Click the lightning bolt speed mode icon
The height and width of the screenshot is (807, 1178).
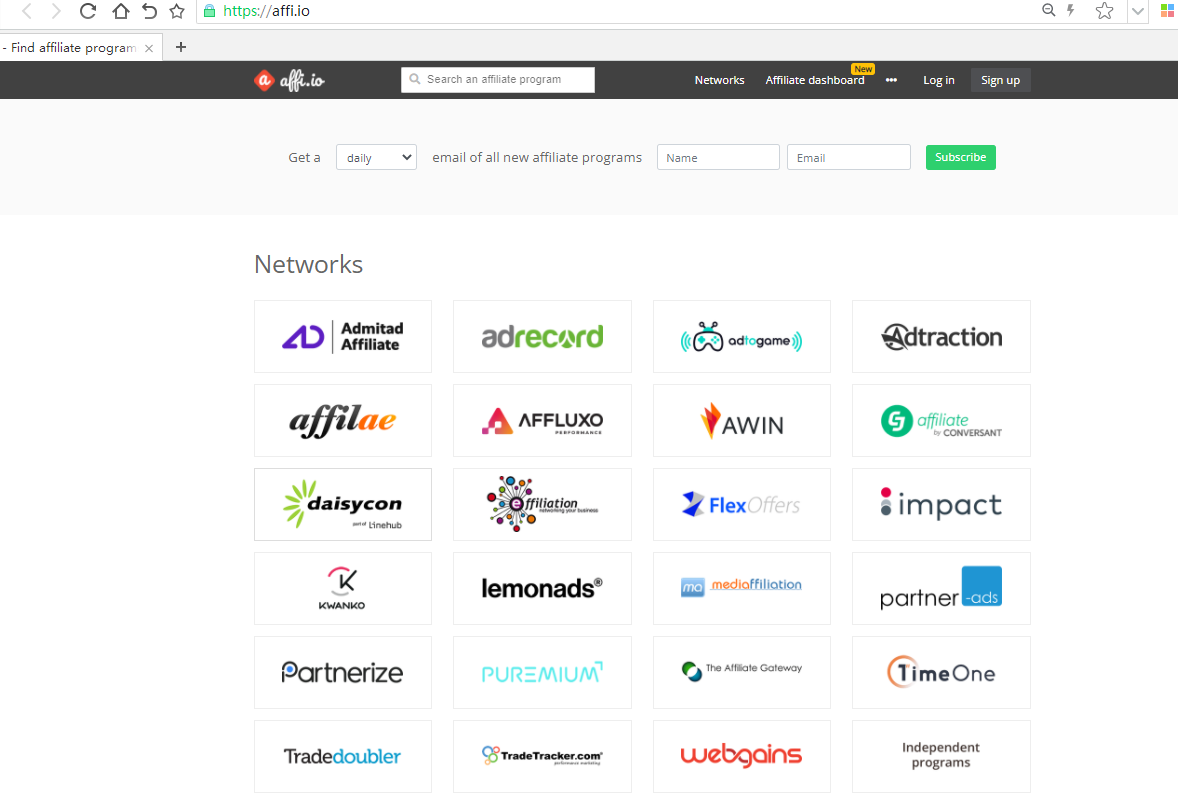(x=1071, y=10)
